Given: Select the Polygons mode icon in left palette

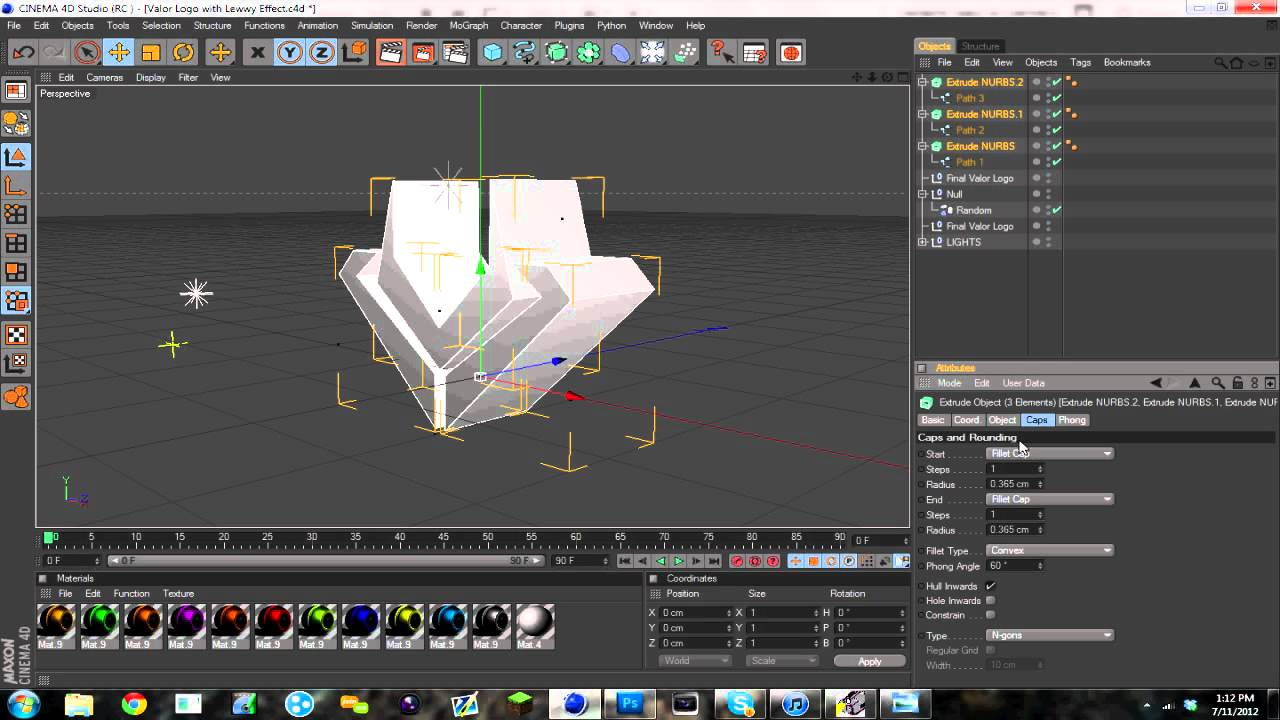Looking at the screenshot, I should [x=16, y=272].
